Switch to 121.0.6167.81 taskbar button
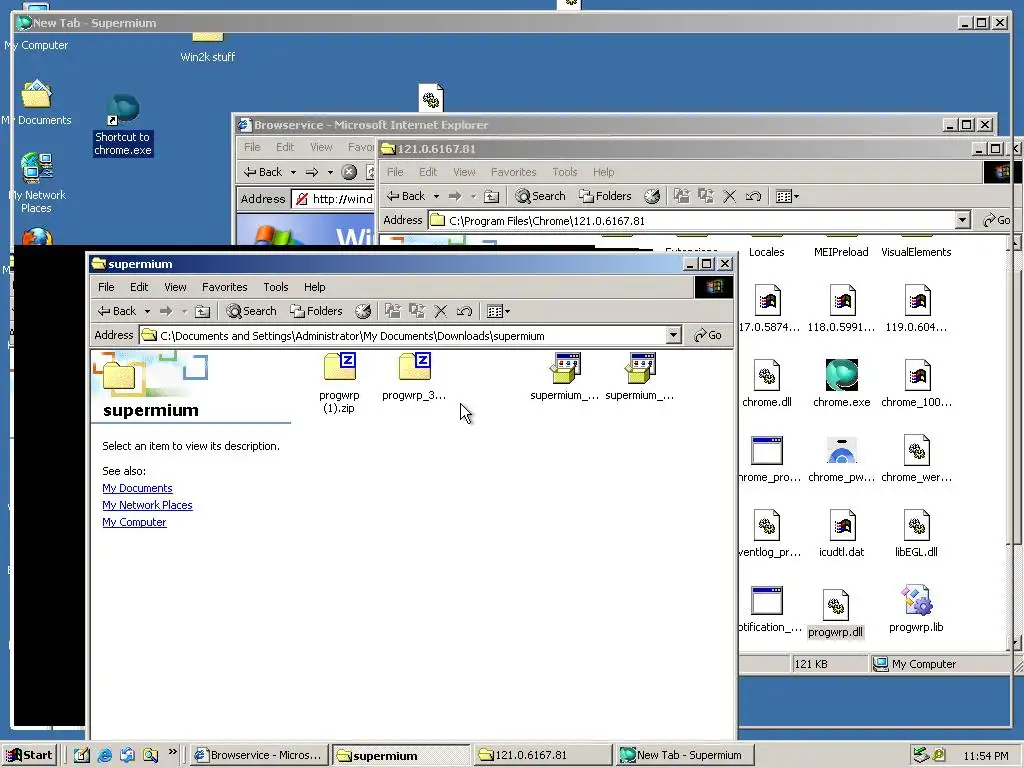The width and height of the screenshot is (1024, 768). coord(543,755)
